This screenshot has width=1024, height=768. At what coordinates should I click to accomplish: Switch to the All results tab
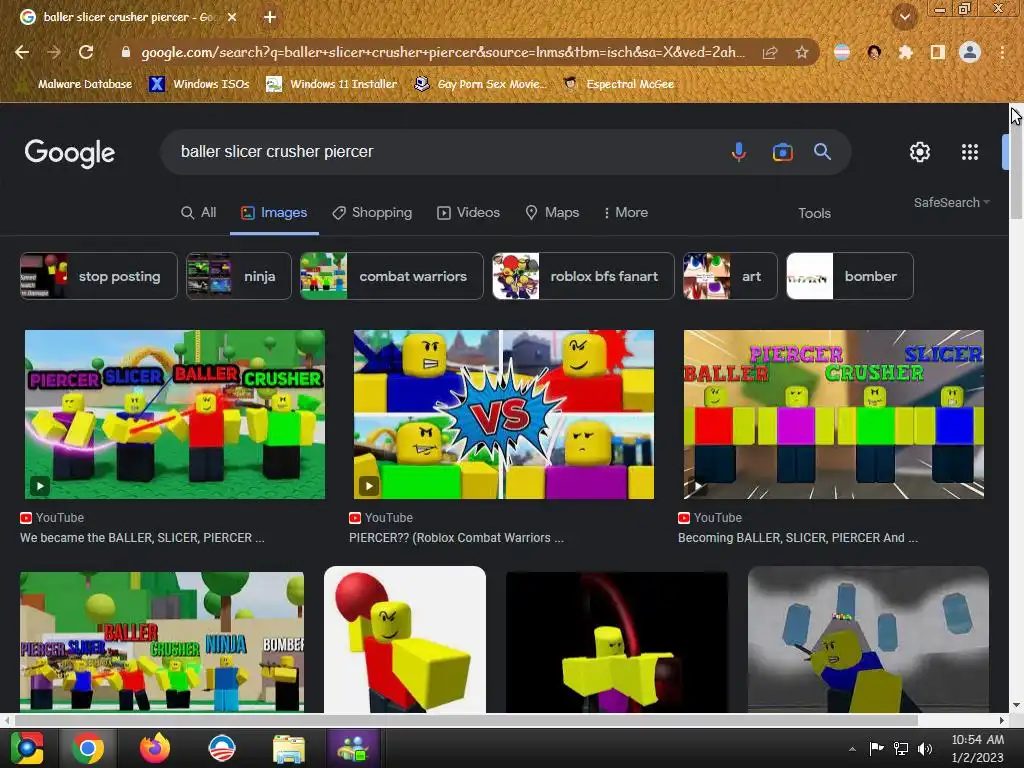(199, 212)
